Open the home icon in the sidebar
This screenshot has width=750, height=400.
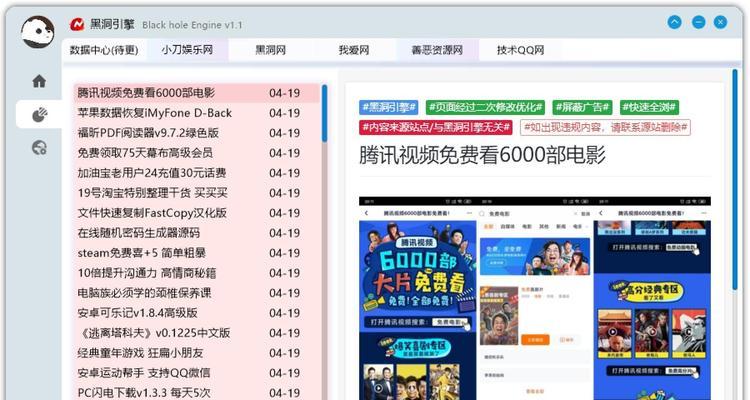(x=39, y=81)
